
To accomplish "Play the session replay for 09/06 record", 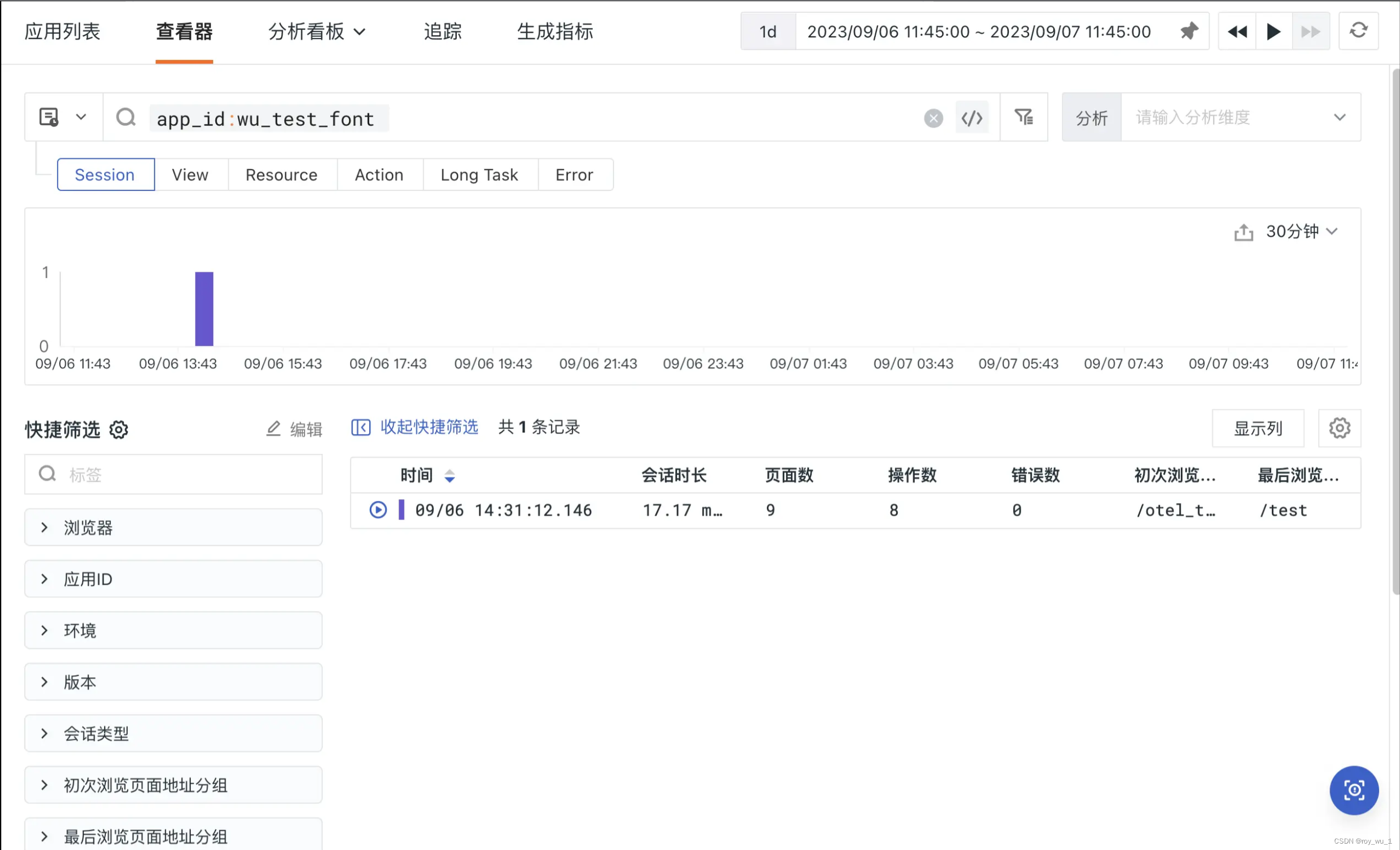I will coord(377,509).
